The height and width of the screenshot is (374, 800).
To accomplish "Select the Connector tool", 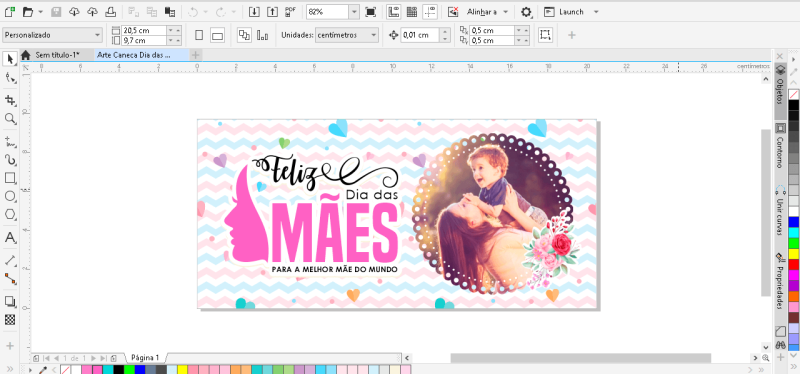I will point(10,279).
